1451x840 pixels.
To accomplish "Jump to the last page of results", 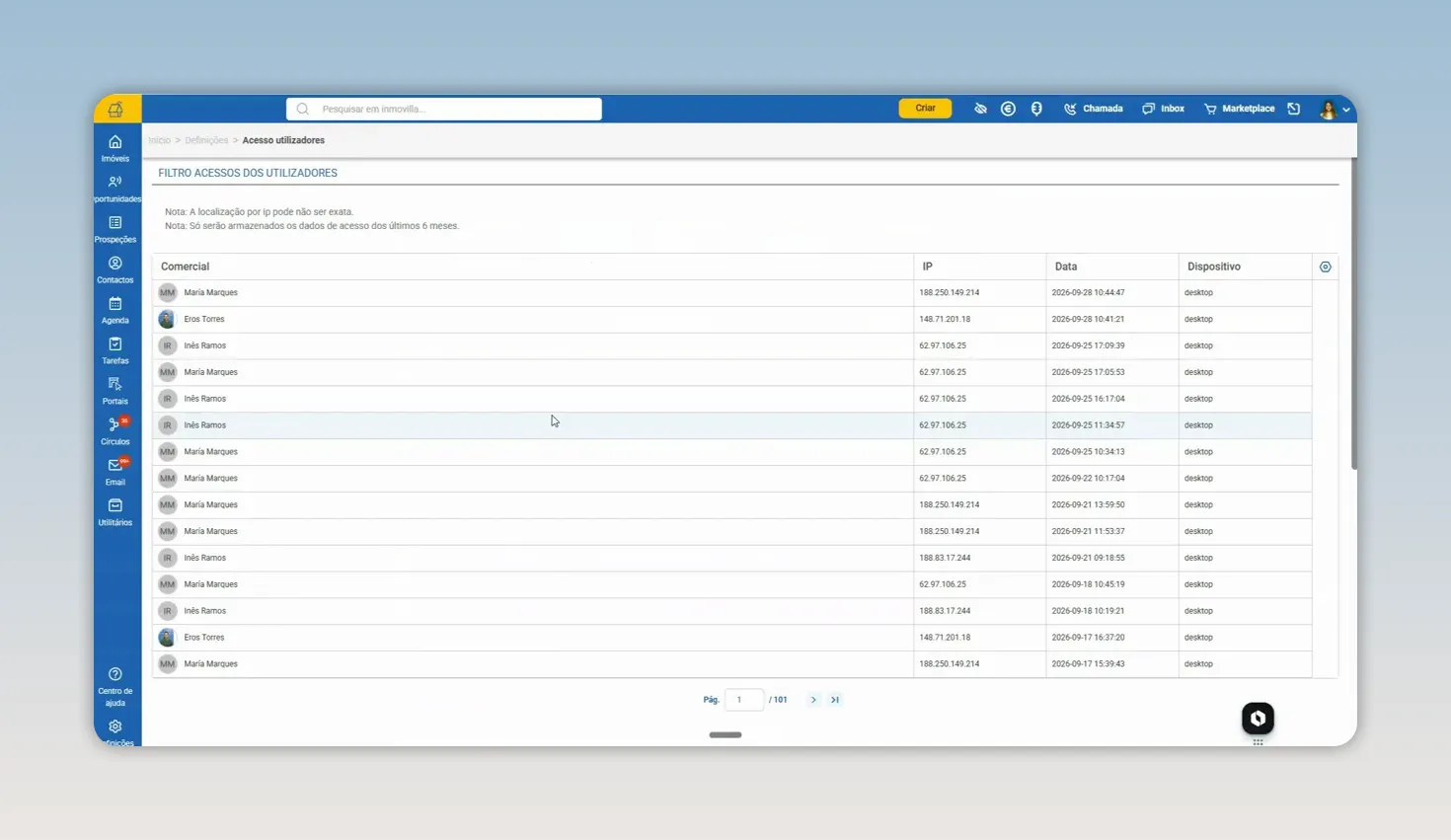I will tap(835, 700).
